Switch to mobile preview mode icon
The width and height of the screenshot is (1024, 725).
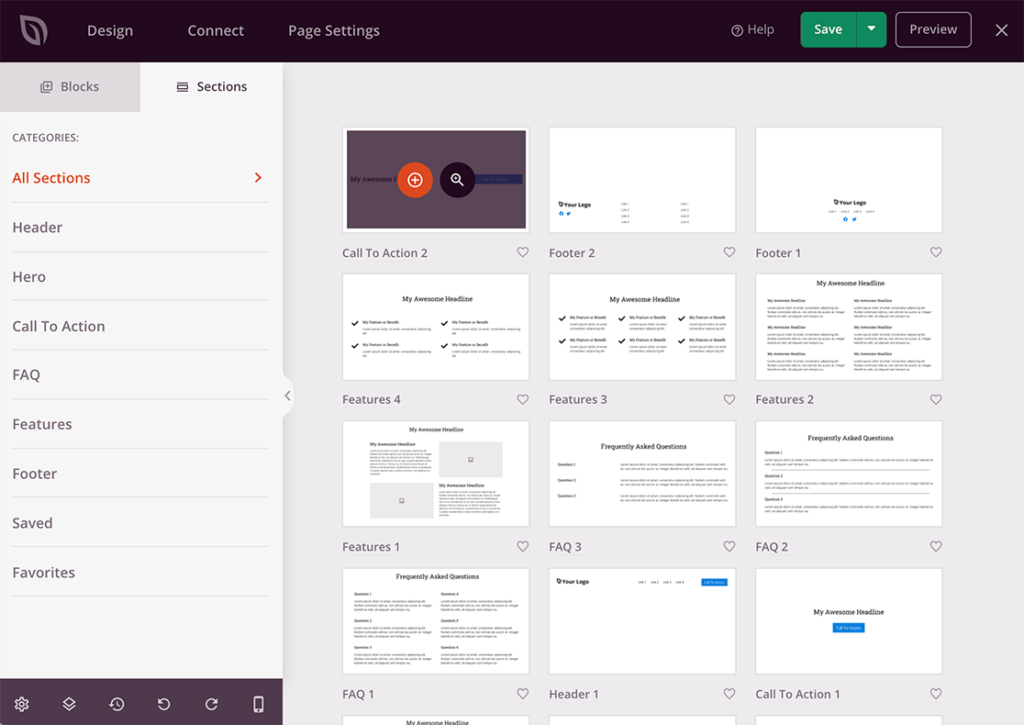click(258, 703)
